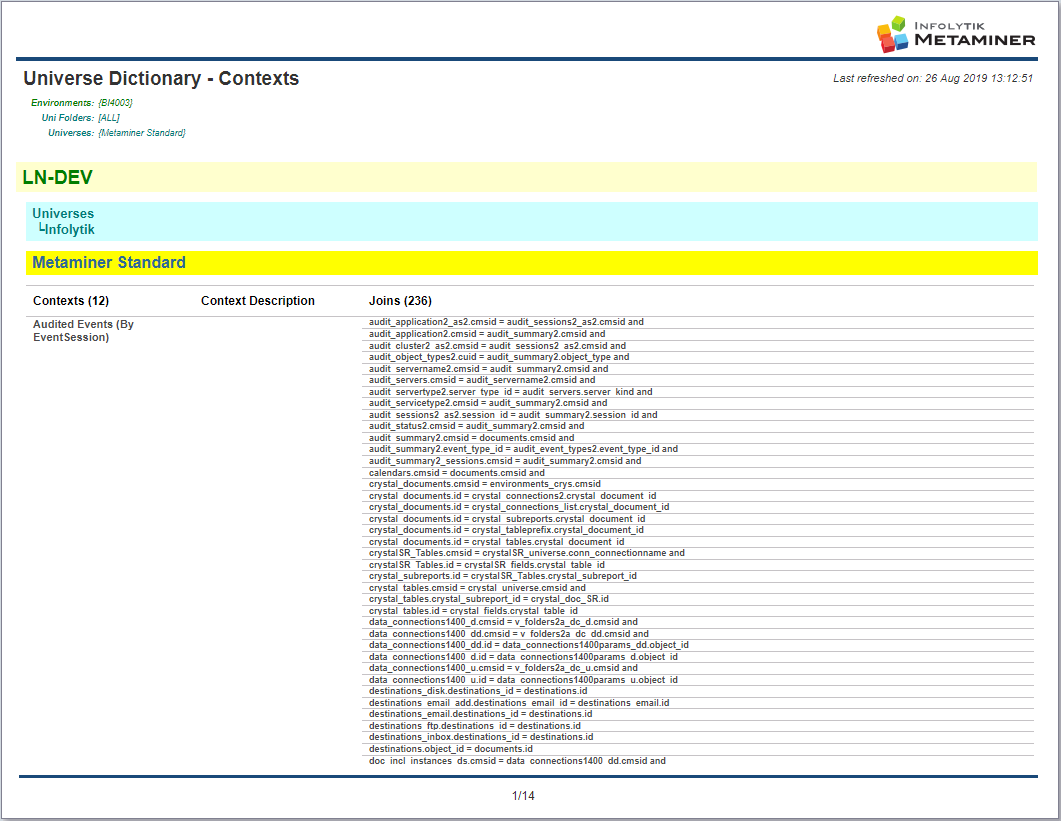Viewport: 1061px width, 821px height.
Task: Click join crystalSR_Tables.id = crystalSR_fields.crystal_table_id
Action: tap(487, 565)
